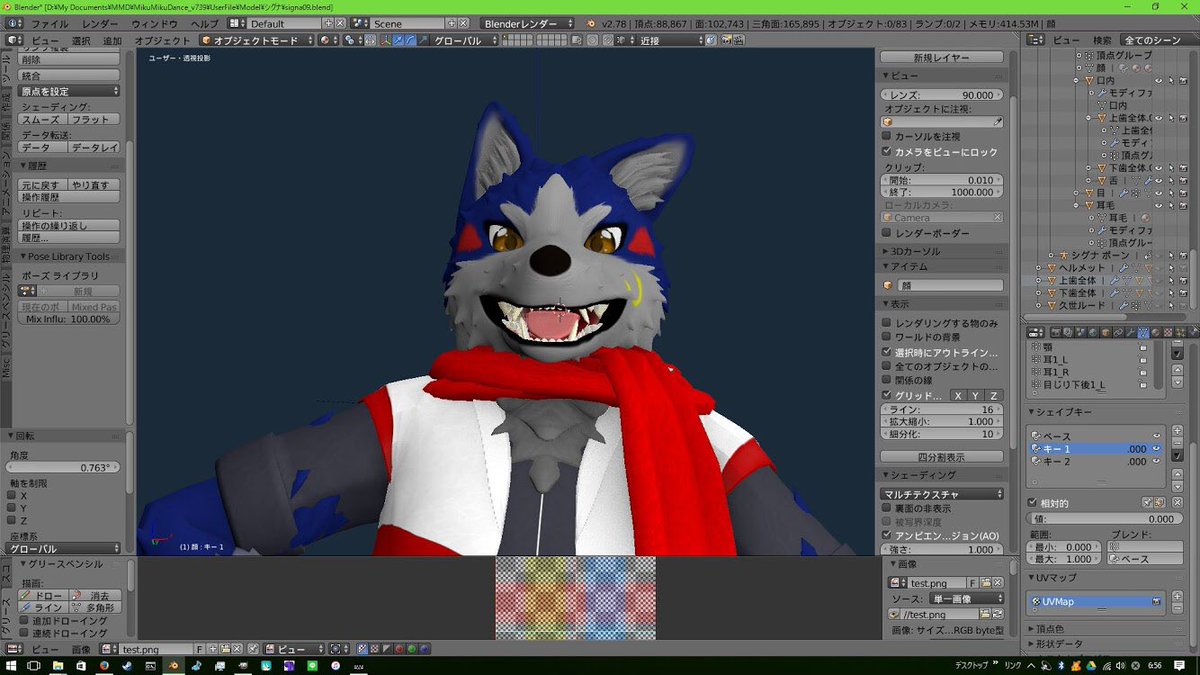The width and height of the screenshot is (1200, 675).
Task: Click the add UV map plus icon
Action: tap(1177, 598)
